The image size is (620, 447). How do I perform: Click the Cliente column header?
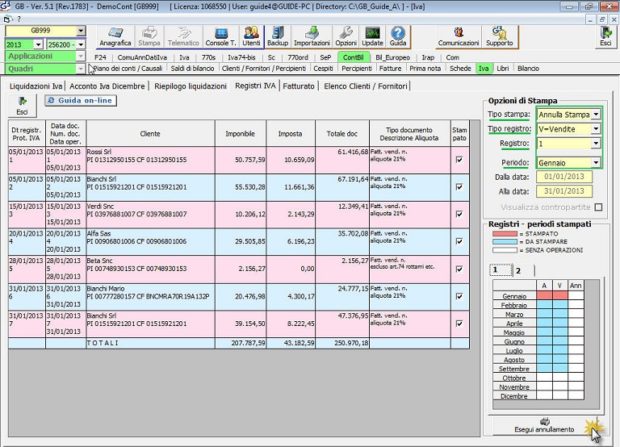(150, 134)
